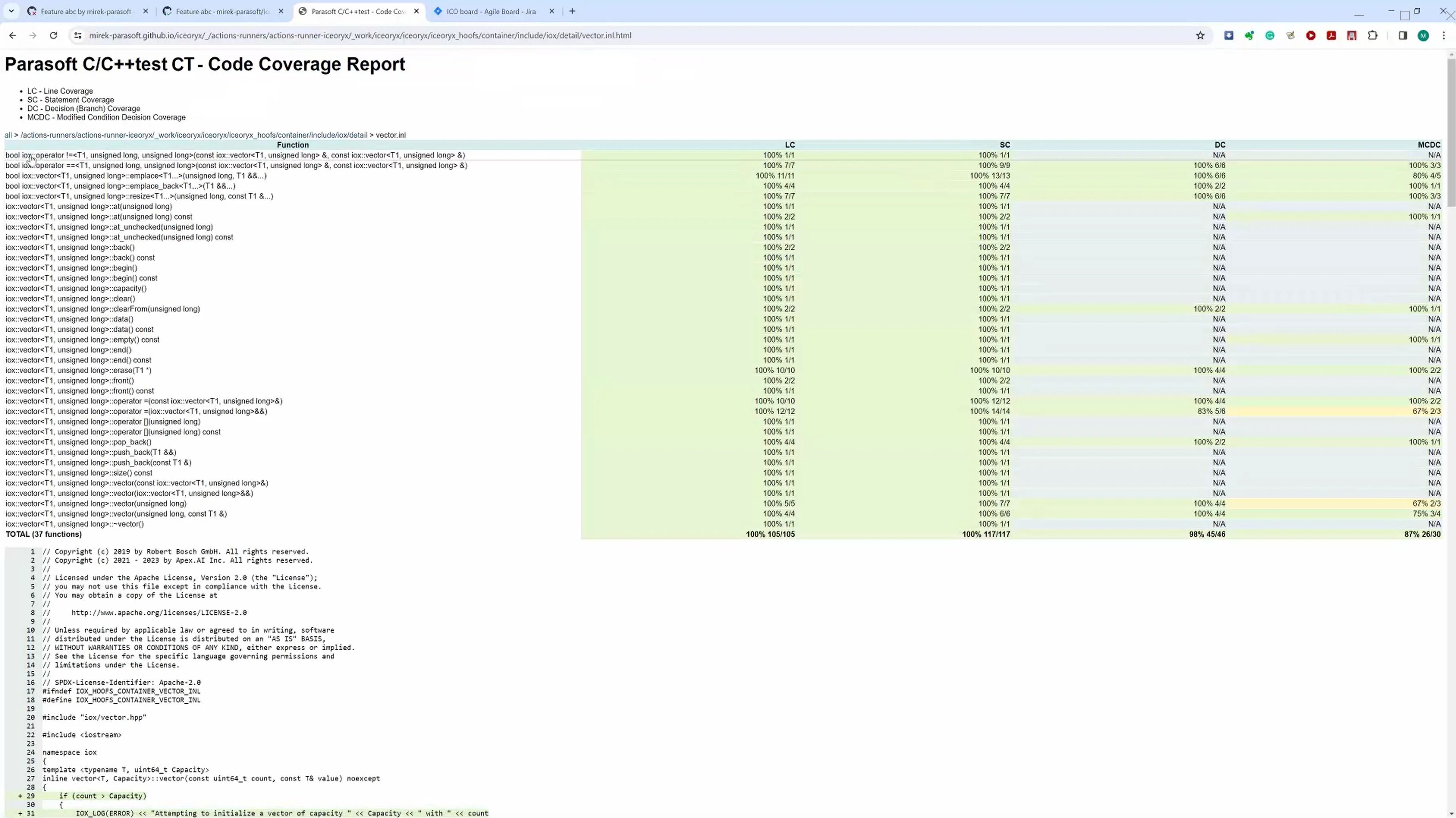Open the site information icon in address bar
Screen dimensions: 1456x818
coord(78,35)
